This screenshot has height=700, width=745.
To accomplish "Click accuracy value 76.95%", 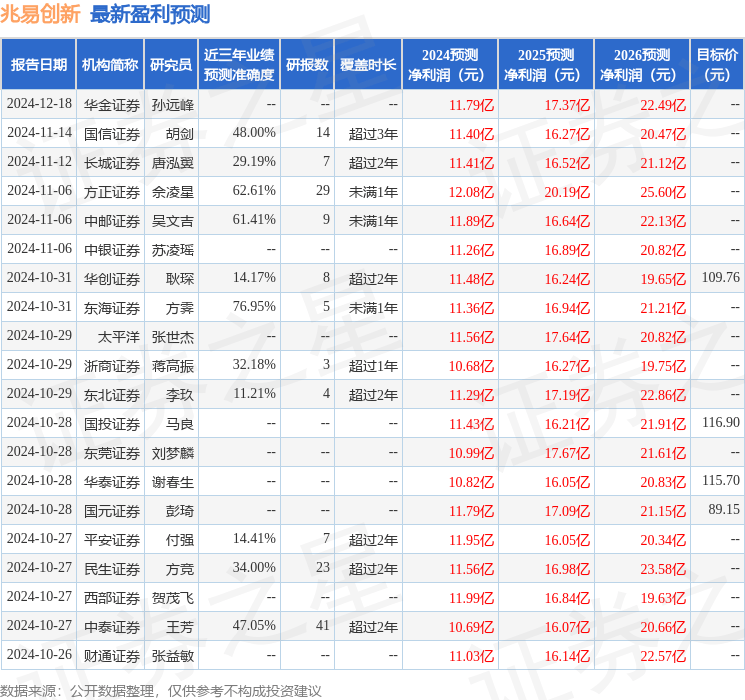I will point(254,306).
